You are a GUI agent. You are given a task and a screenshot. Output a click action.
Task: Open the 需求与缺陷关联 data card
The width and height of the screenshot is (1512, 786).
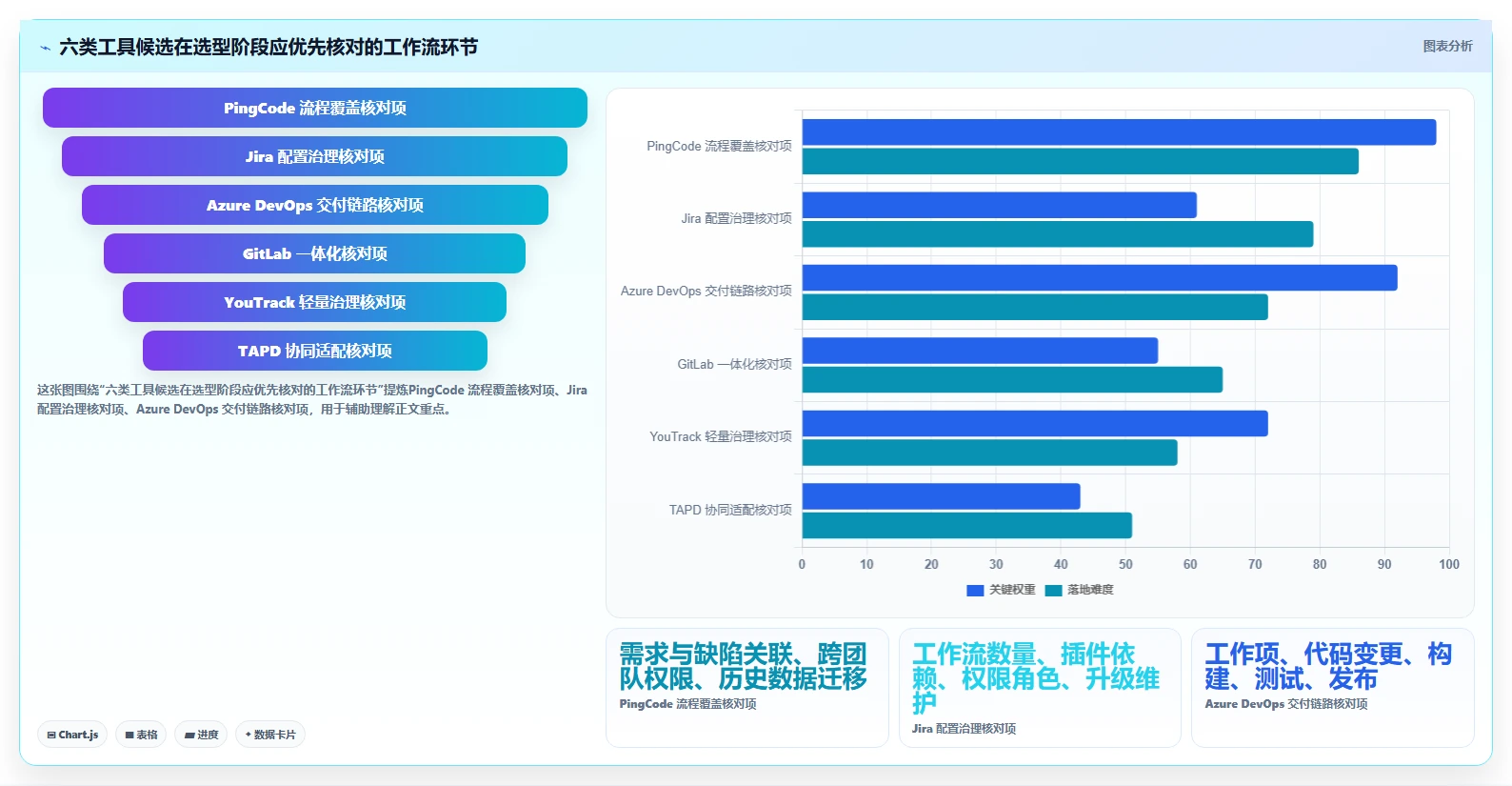point(747,688)
